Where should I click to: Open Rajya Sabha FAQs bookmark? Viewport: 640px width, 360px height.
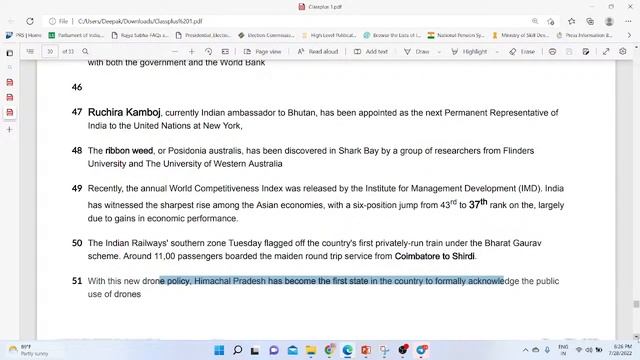140,36
